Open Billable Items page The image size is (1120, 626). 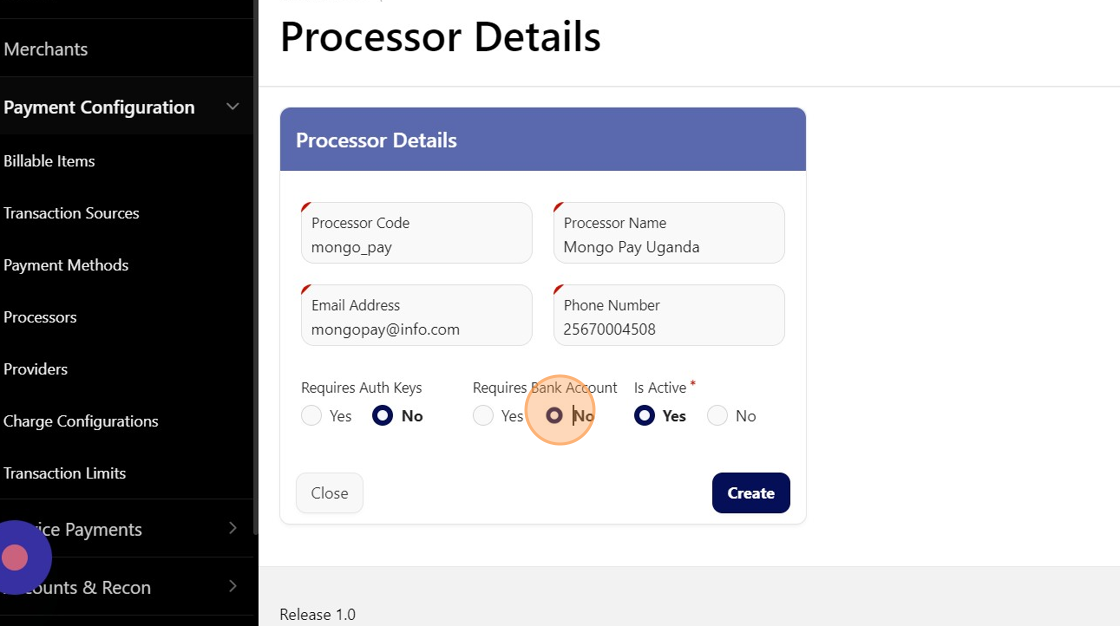tap(50, 161)
